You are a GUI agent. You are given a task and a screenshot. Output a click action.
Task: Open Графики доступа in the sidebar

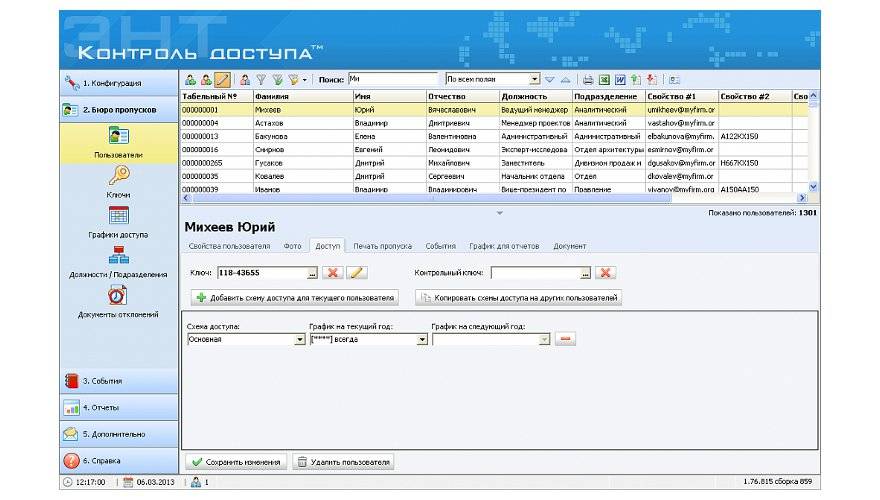(118, 216)
